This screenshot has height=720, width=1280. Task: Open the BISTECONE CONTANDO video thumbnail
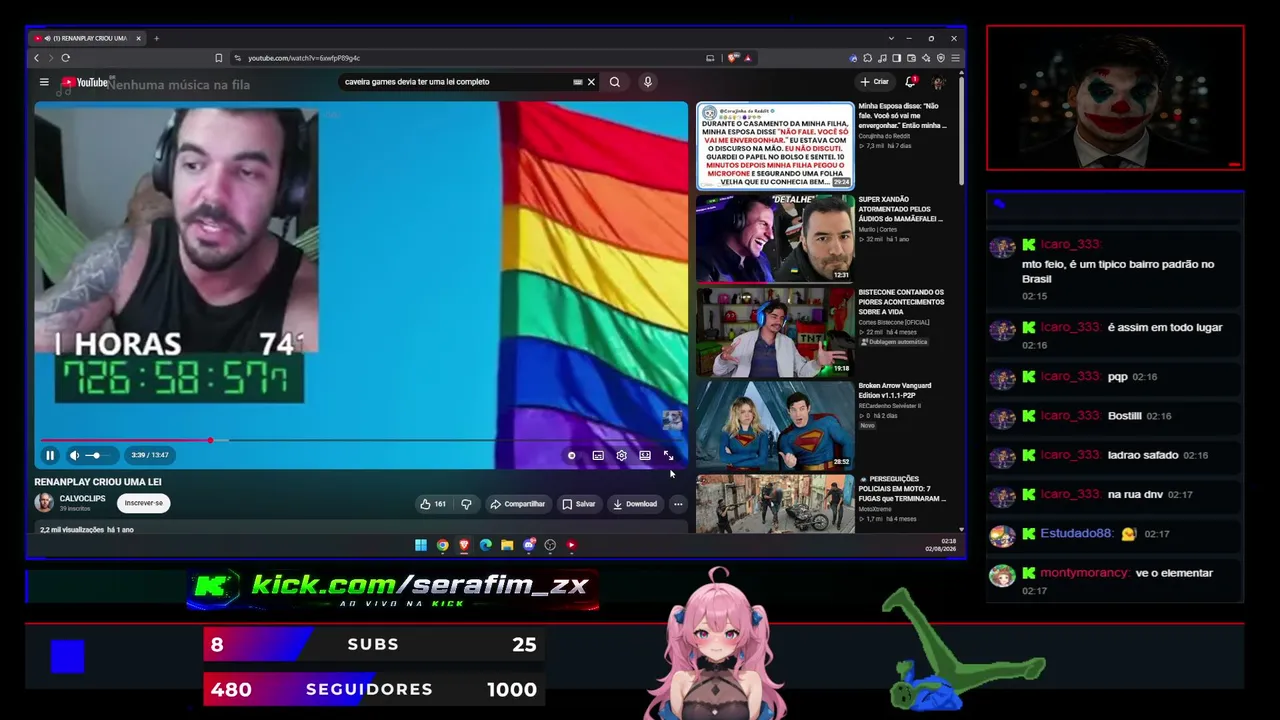tap(776, 332)
